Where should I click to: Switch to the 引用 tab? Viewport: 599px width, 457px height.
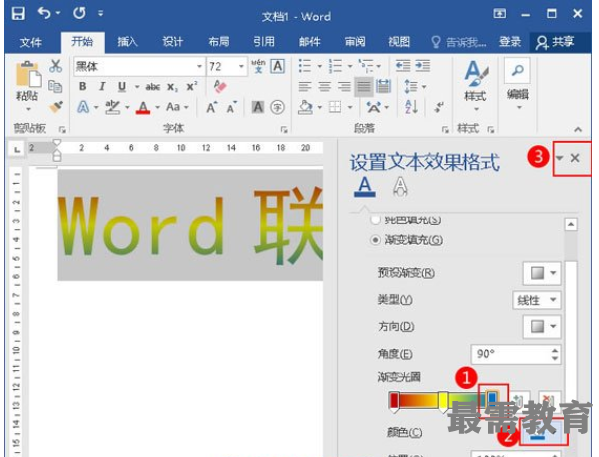click(264, 42)
